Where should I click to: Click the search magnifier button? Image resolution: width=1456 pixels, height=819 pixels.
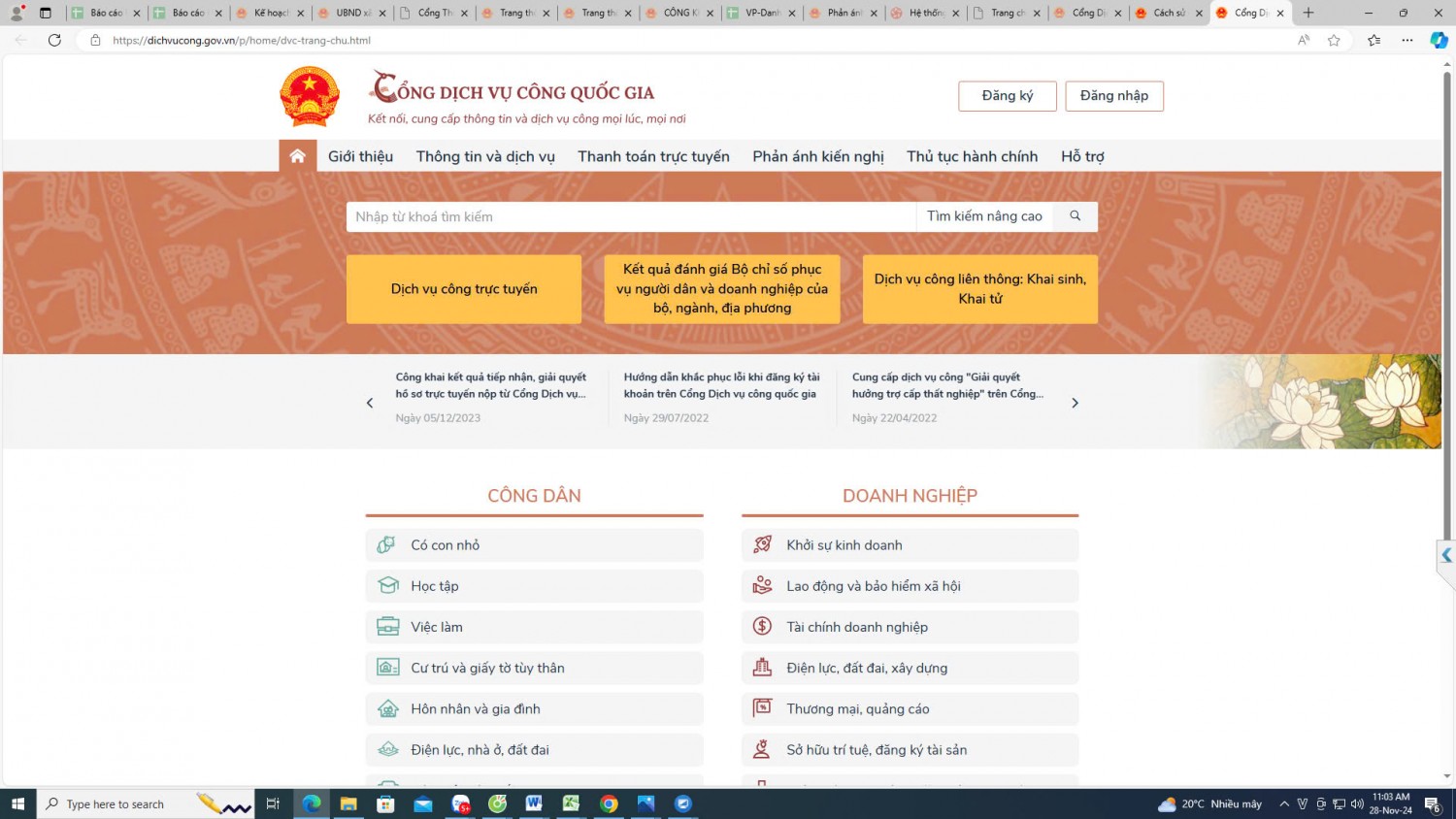pyautogui.click(x=1075, y=216)
